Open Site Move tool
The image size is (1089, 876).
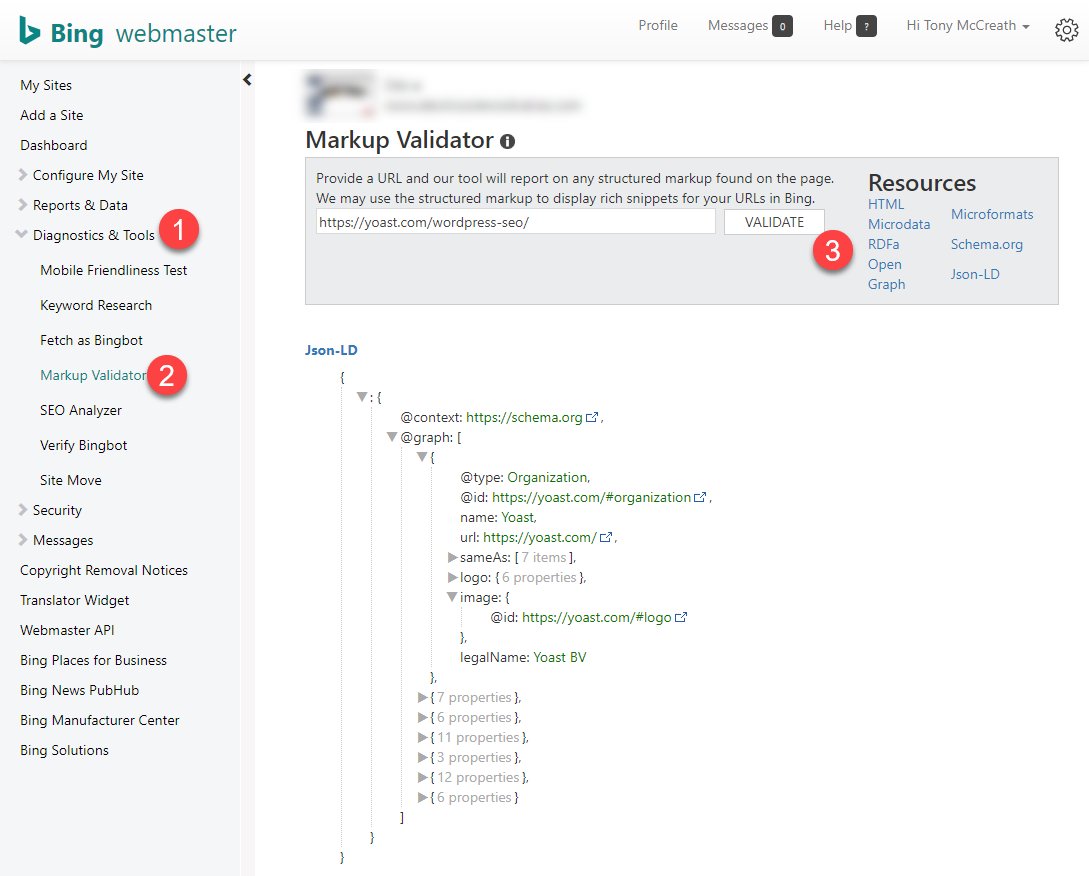[x=71, y=481]
